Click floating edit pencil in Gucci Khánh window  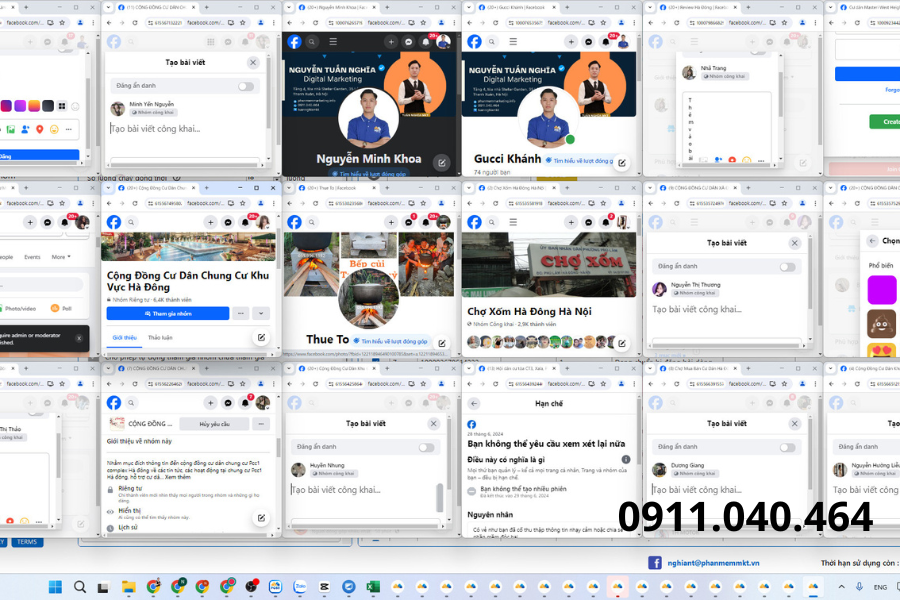[x=622, y=162]
